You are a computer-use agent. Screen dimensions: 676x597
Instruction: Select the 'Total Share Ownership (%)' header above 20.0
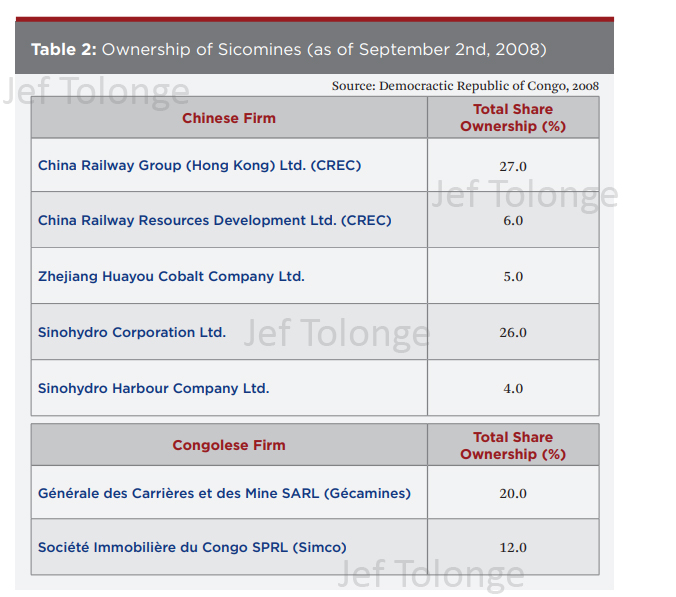tap(513, 445)
